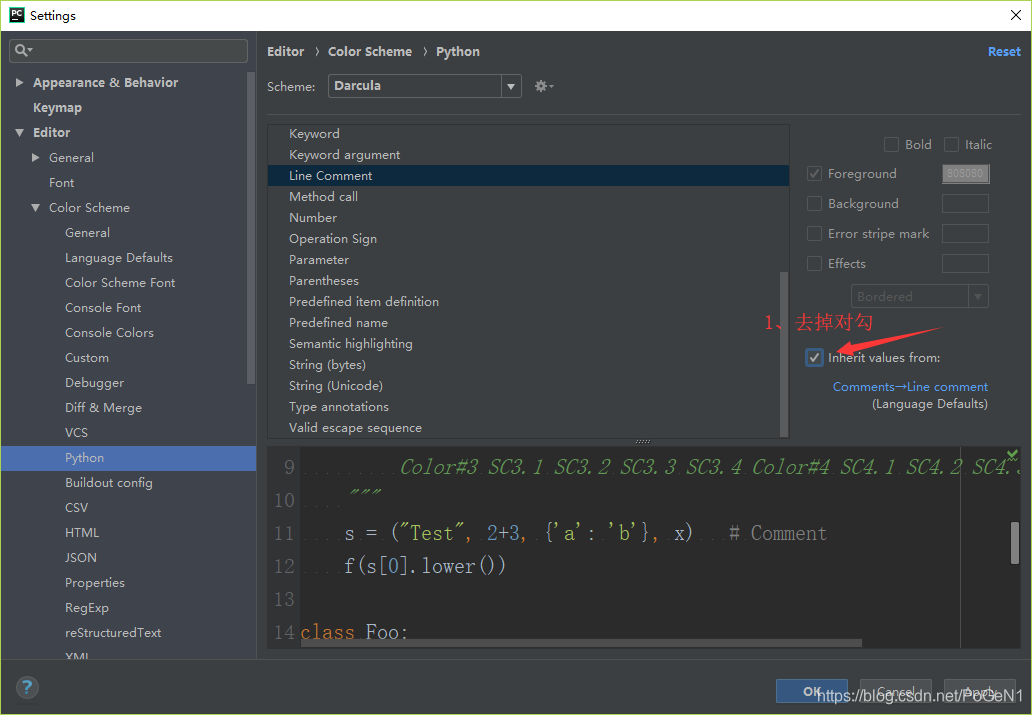Select Custom color scheme page
Screen dimensions: 1032x715
[x=87, y=358]
